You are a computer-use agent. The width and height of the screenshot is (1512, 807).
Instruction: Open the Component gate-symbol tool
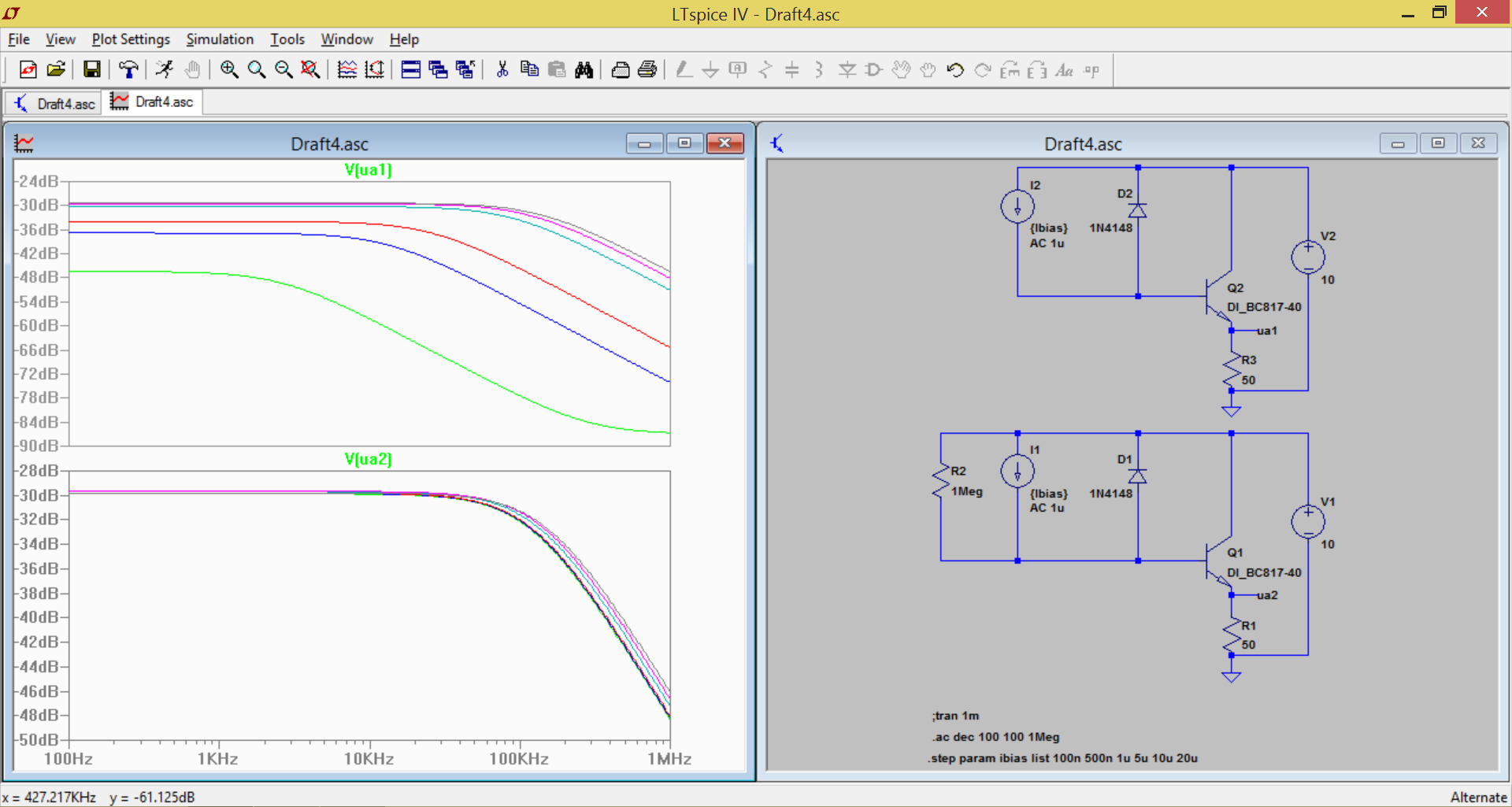tap(874, 70)
